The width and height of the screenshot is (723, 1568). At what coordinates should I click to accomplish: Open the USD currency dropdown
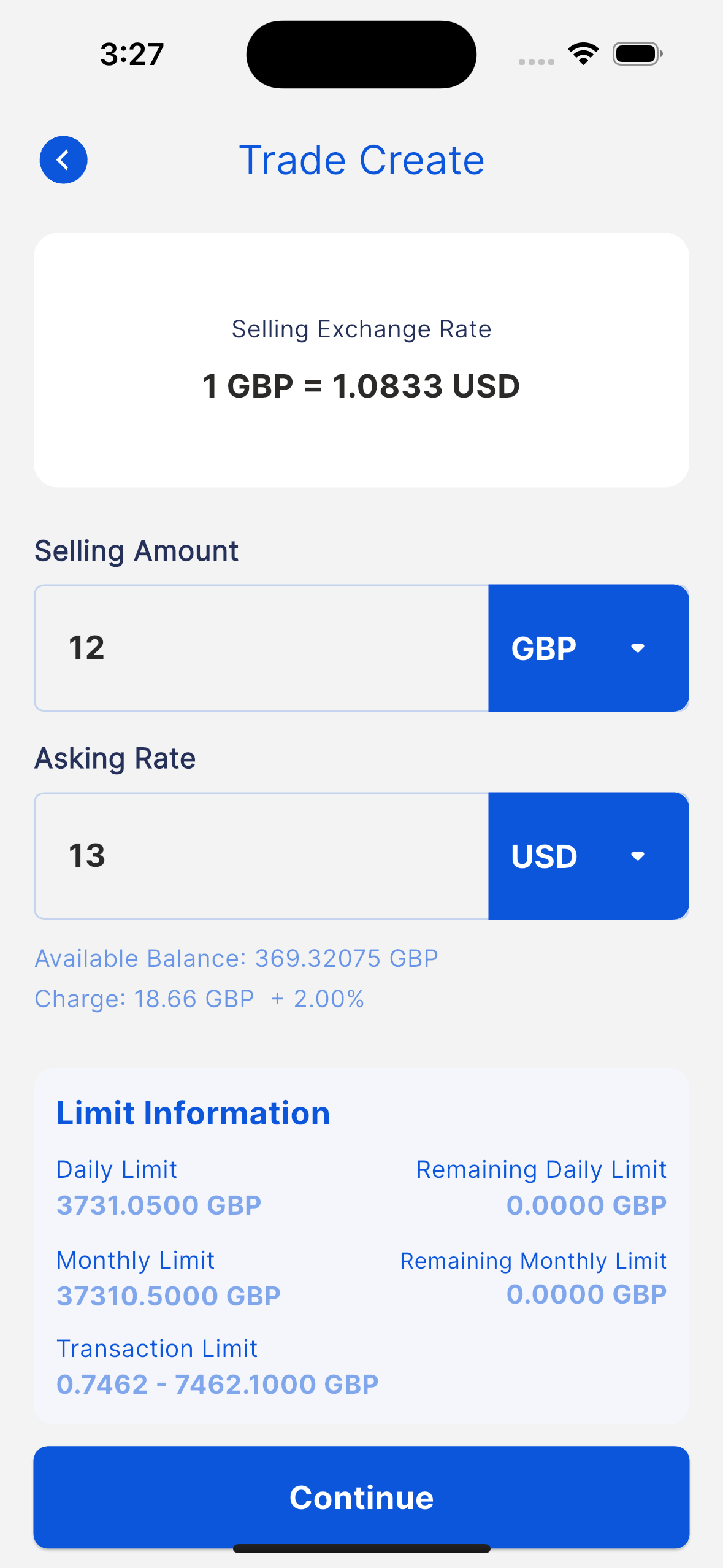[588, 856]
